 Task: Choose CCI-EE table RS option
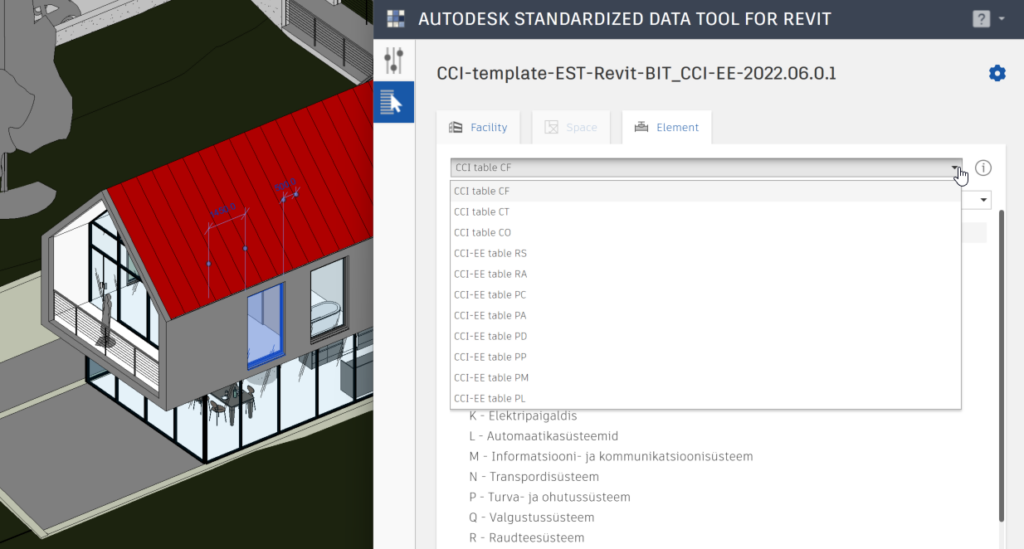[705, 253]
